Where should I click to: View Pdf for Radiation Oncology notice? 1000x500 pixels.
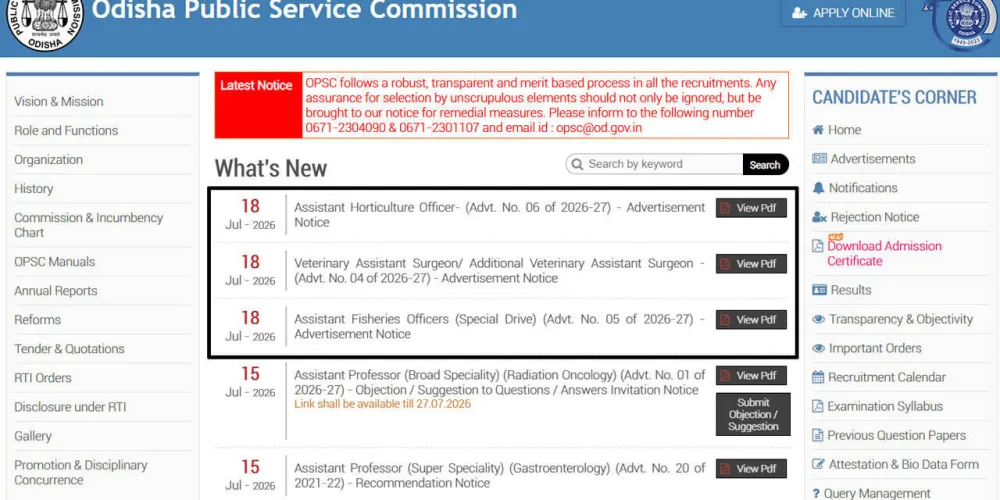tap(751, 376)
